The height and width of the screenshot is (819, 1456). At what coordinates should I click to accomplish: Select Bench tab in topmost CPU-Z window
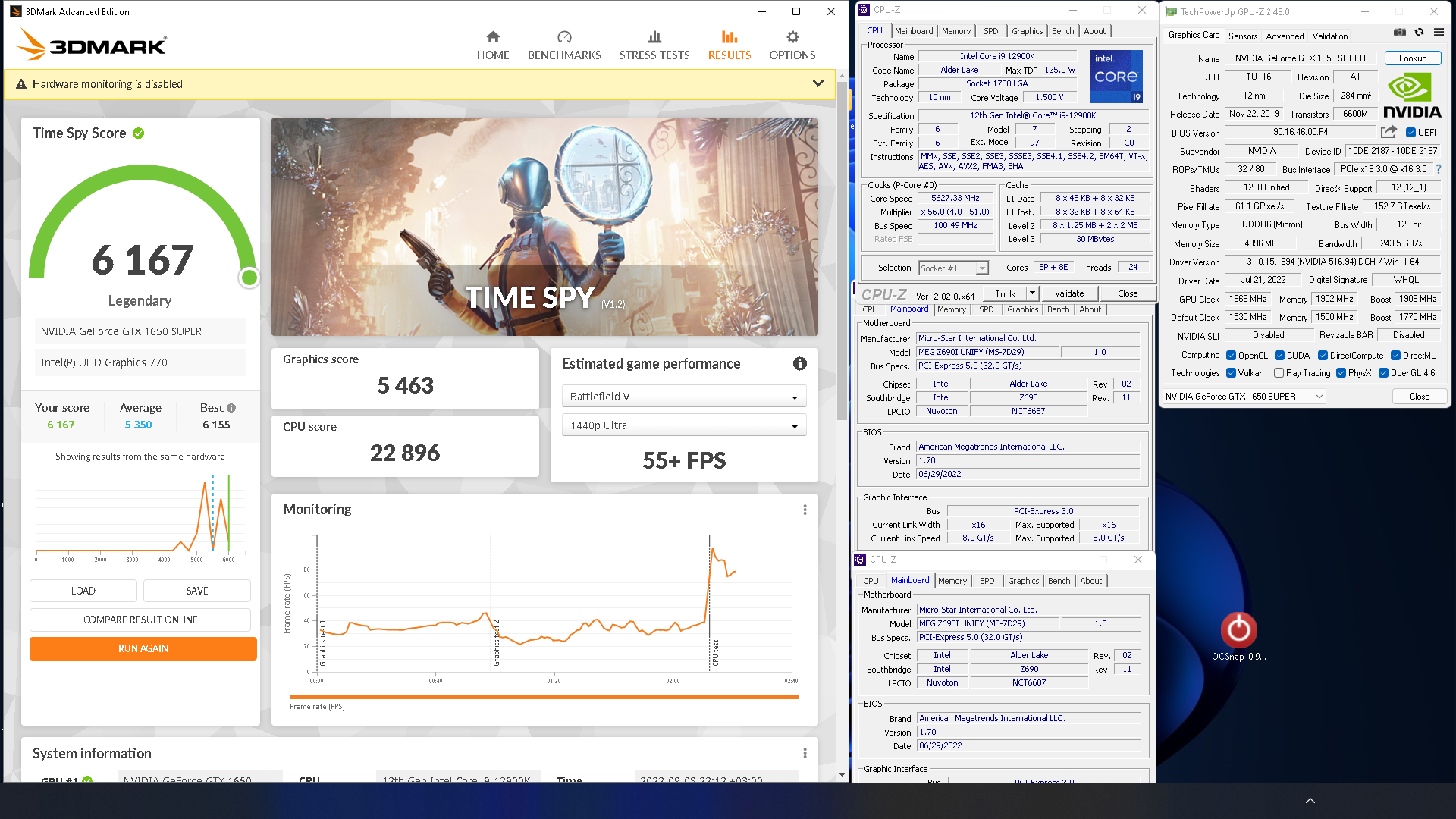point(1062,31)
